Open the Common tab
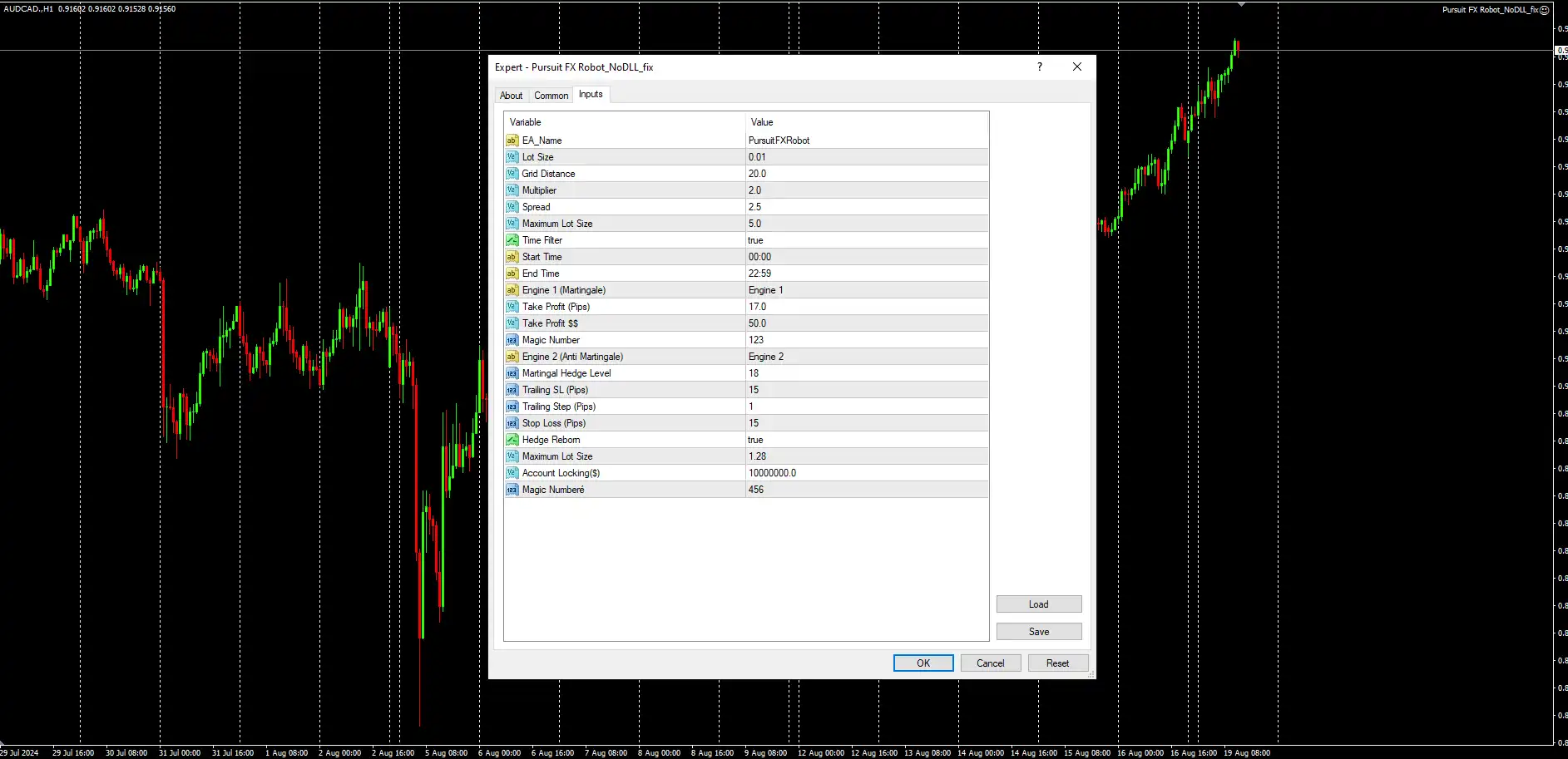Viewport: 1568px width, 759px height. click(551, 96)
